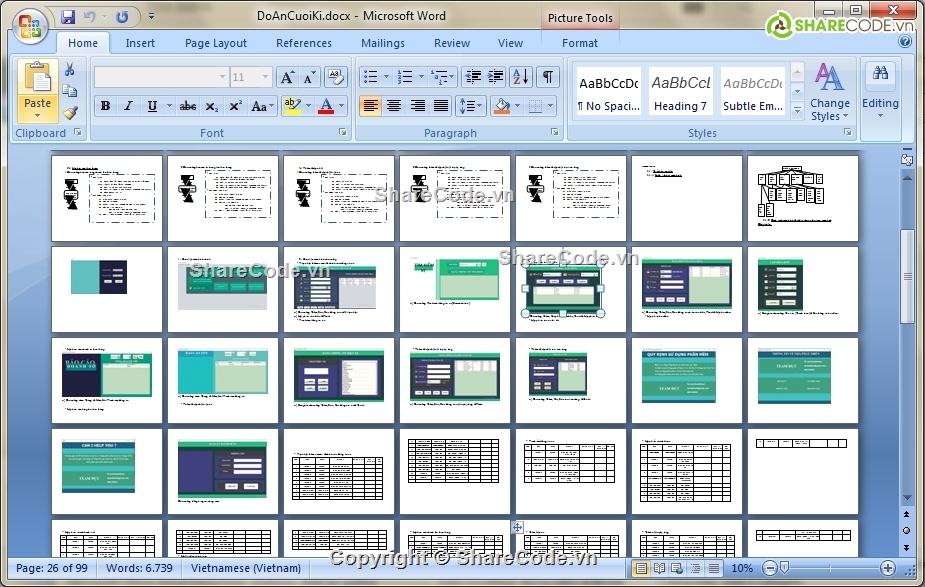Open Microsoft Word Help
This screenshot has width=925, height=587.
pos(904,41)
